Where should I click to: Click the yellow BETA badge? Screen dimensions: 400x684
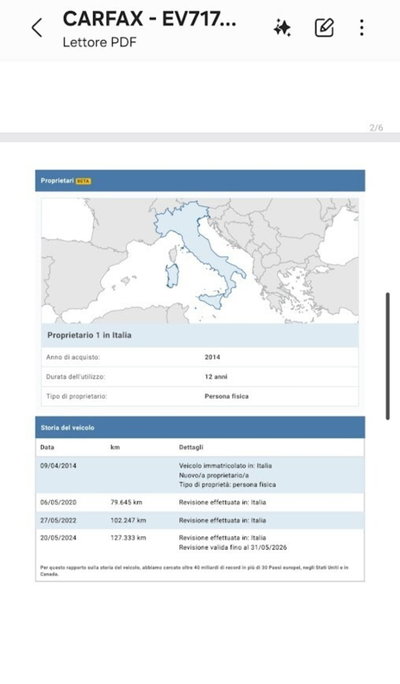[x=83, y=181]
